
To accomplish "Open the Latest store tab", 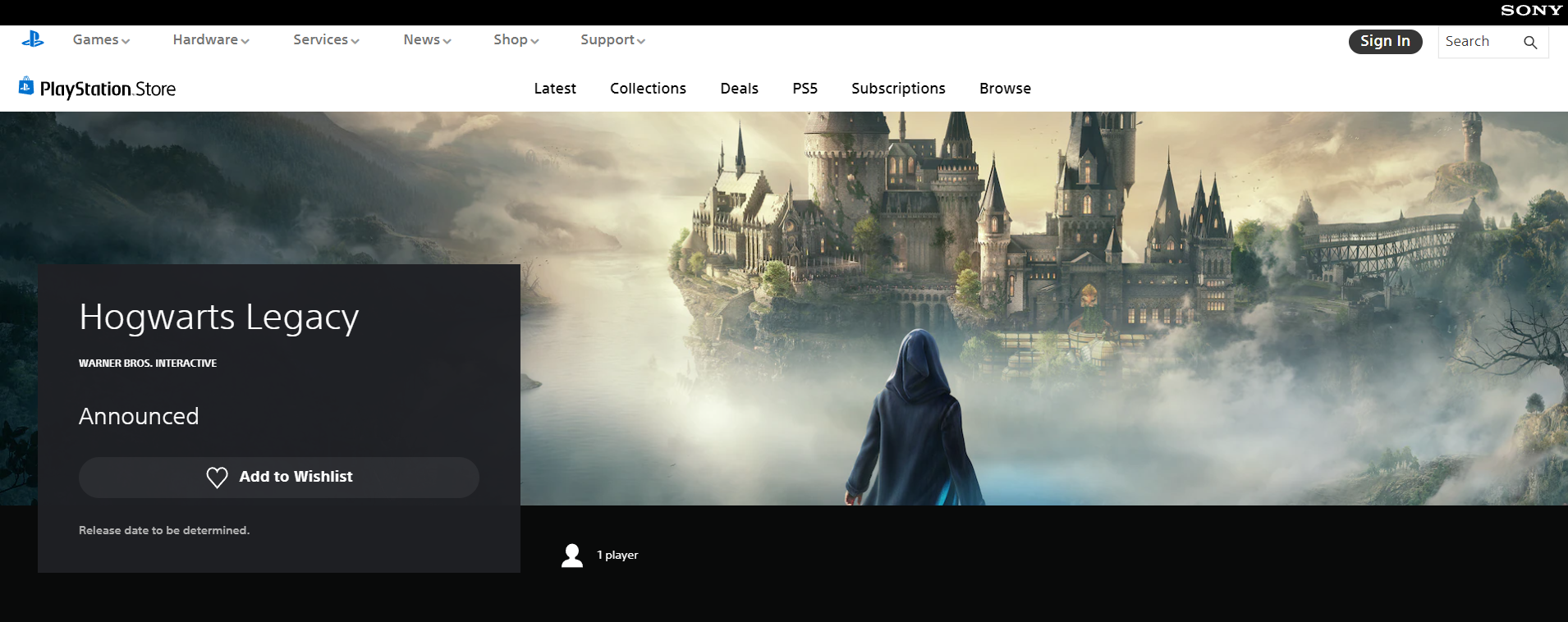I will pyautogui.click(x=555, y=89).
